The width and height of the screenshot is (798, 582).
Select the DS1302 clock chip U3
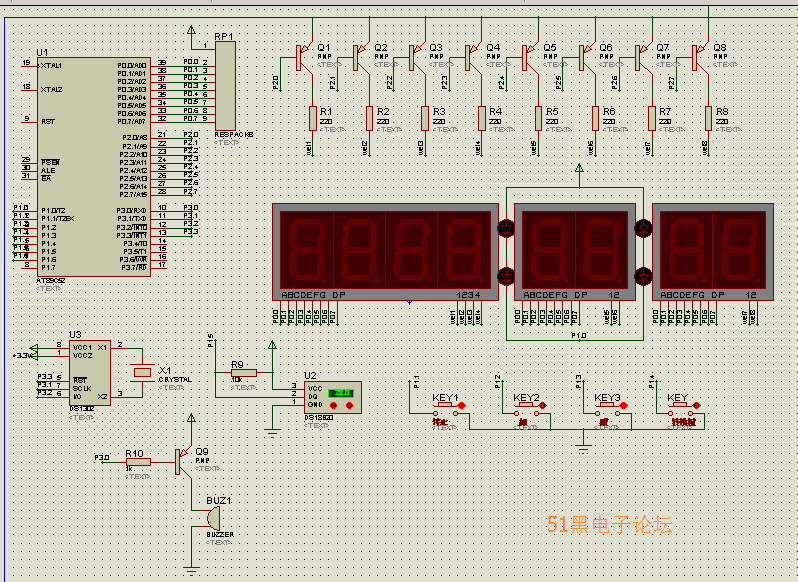tap(90, 373)
